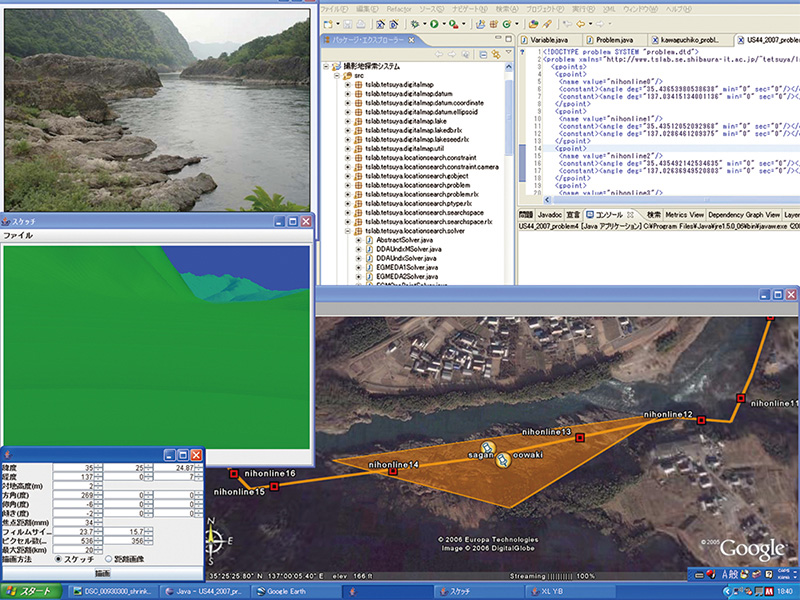
Task: Click the Google Earth compass rose
Action: click(x=214, y=542)
